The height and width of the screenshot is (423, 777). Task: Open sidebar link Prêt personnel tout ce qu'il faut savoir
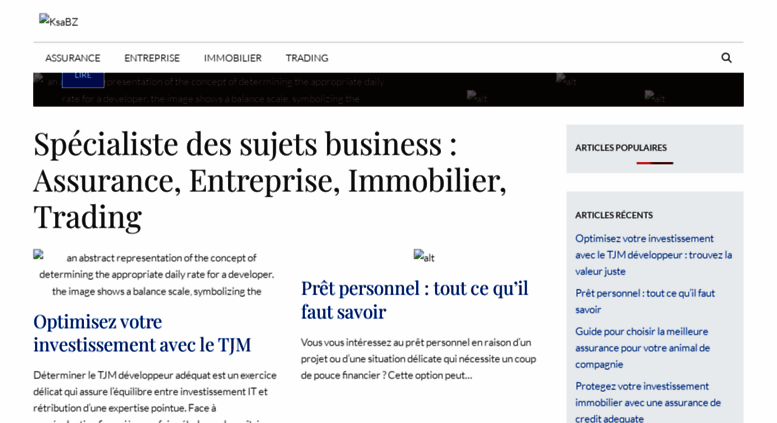click(x=645, y=301)
